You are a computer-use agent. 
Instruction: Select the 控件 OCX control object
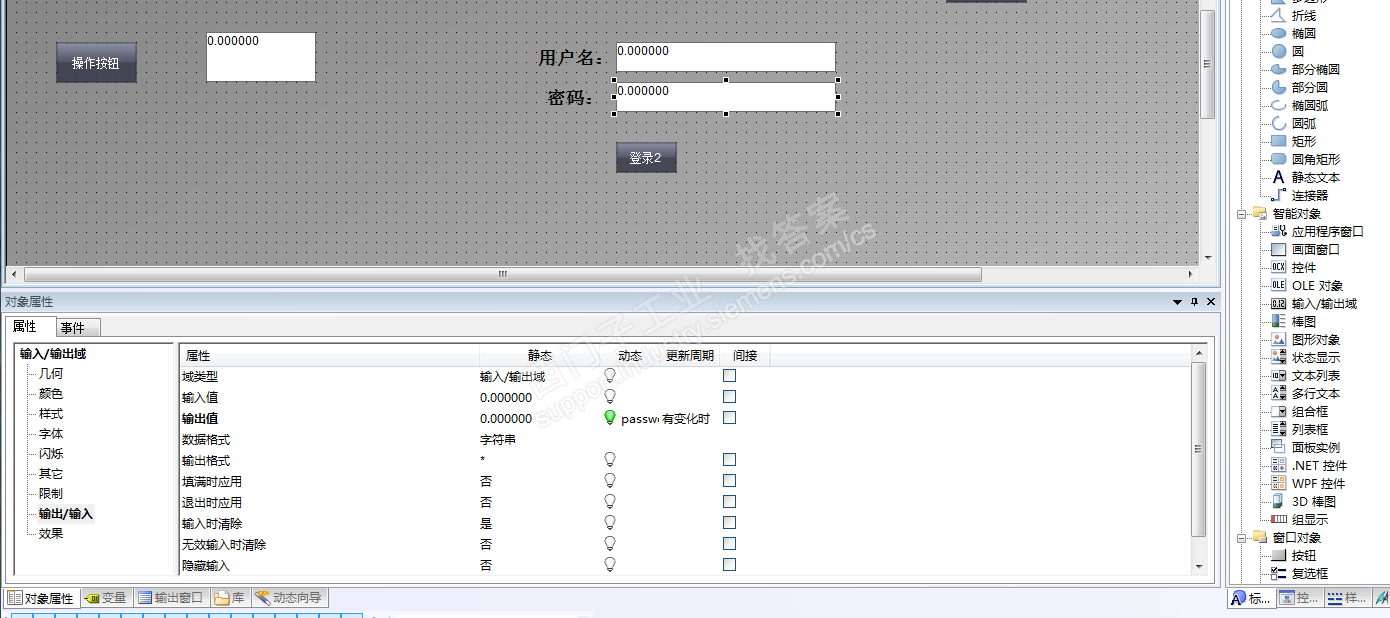point(1304,267)
